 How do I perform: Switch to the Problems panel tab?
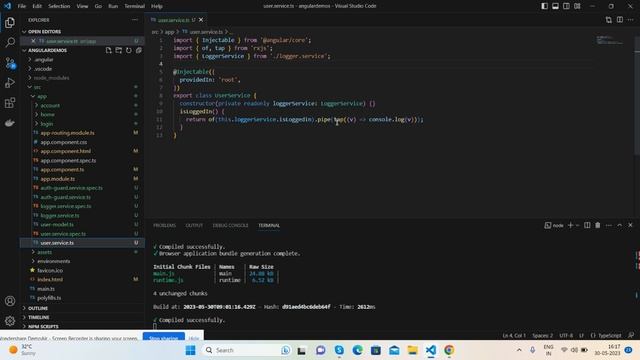164,225
